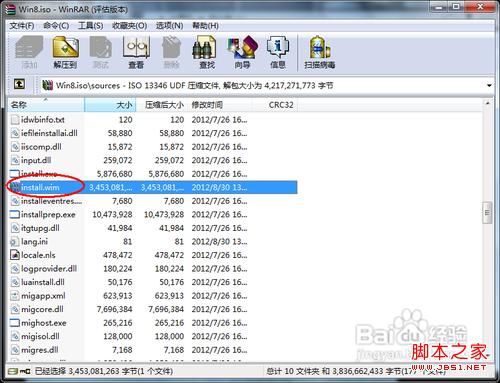Click the archive books icon in the address bar

[48, 85]
